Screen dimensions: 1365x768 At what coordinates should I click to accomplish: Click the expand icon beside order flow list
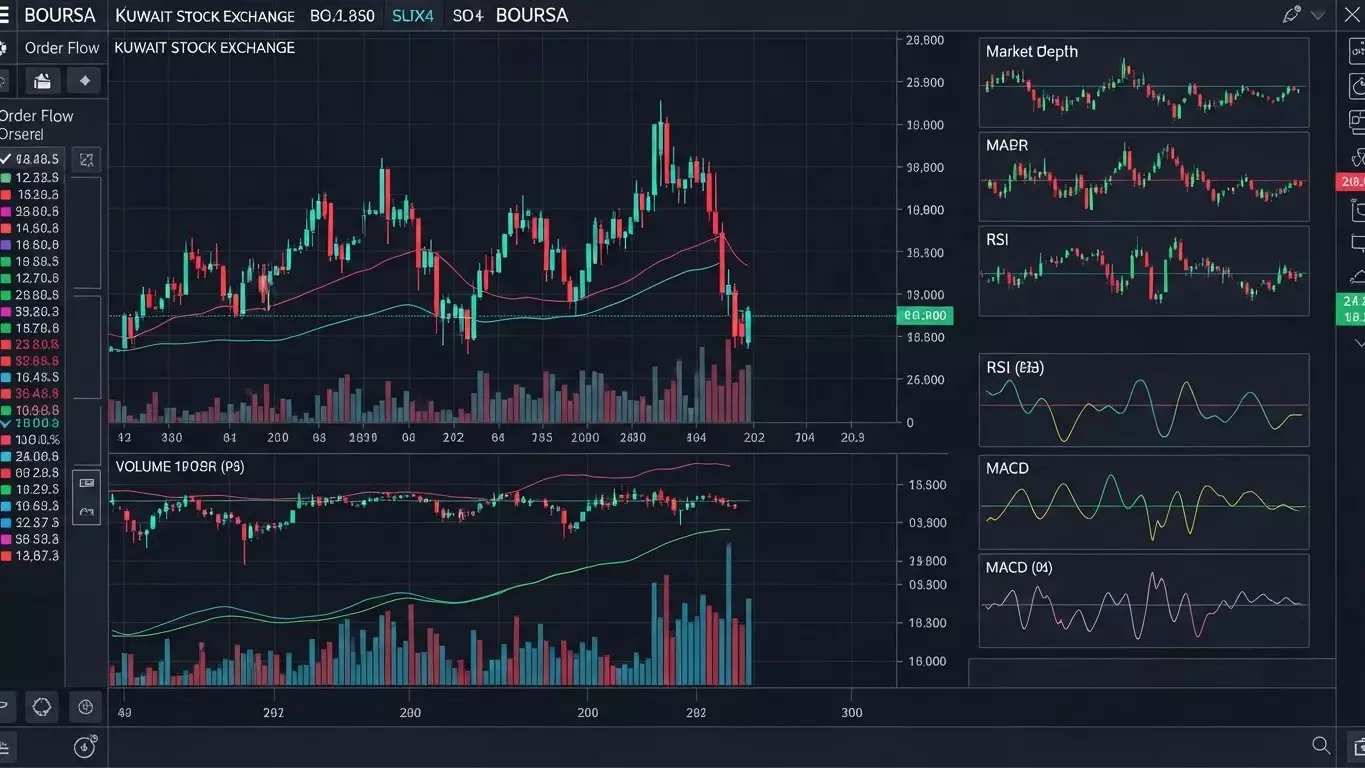click(x=87, y=159)
